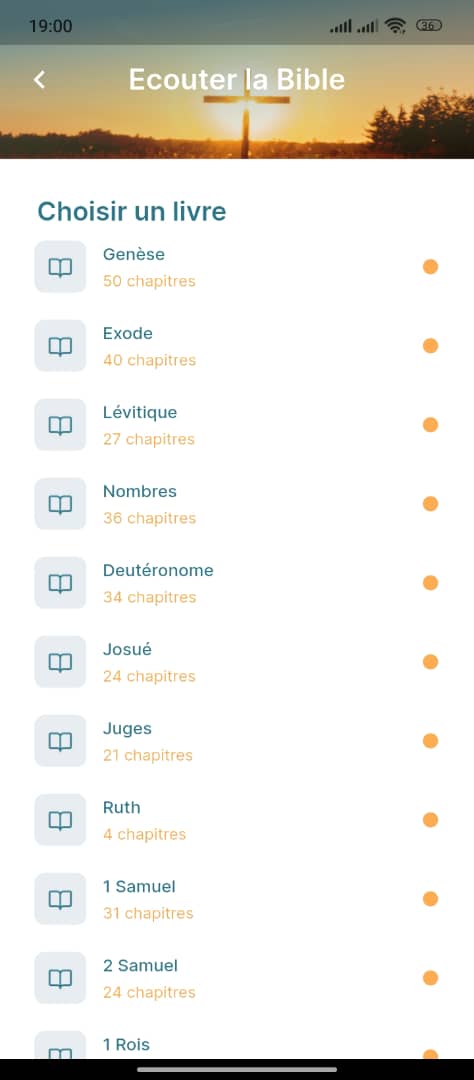Tap the battery indicator in status bar
The image size is (474, 1080).
(429, 26)
